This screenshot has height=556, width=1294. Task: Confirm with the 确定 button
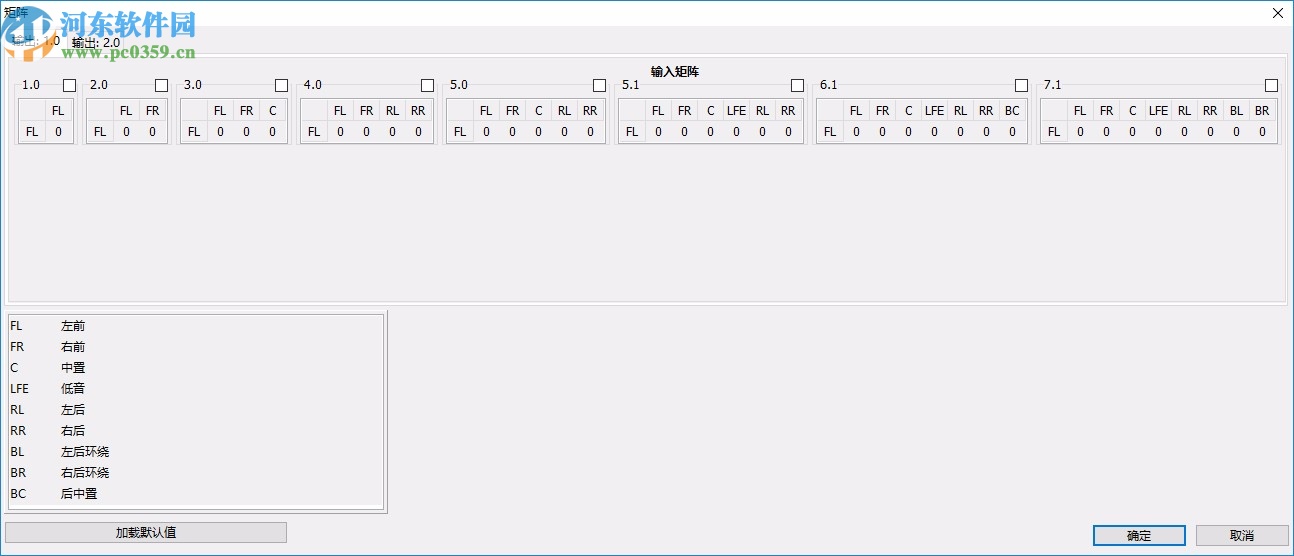[1139, 536]
